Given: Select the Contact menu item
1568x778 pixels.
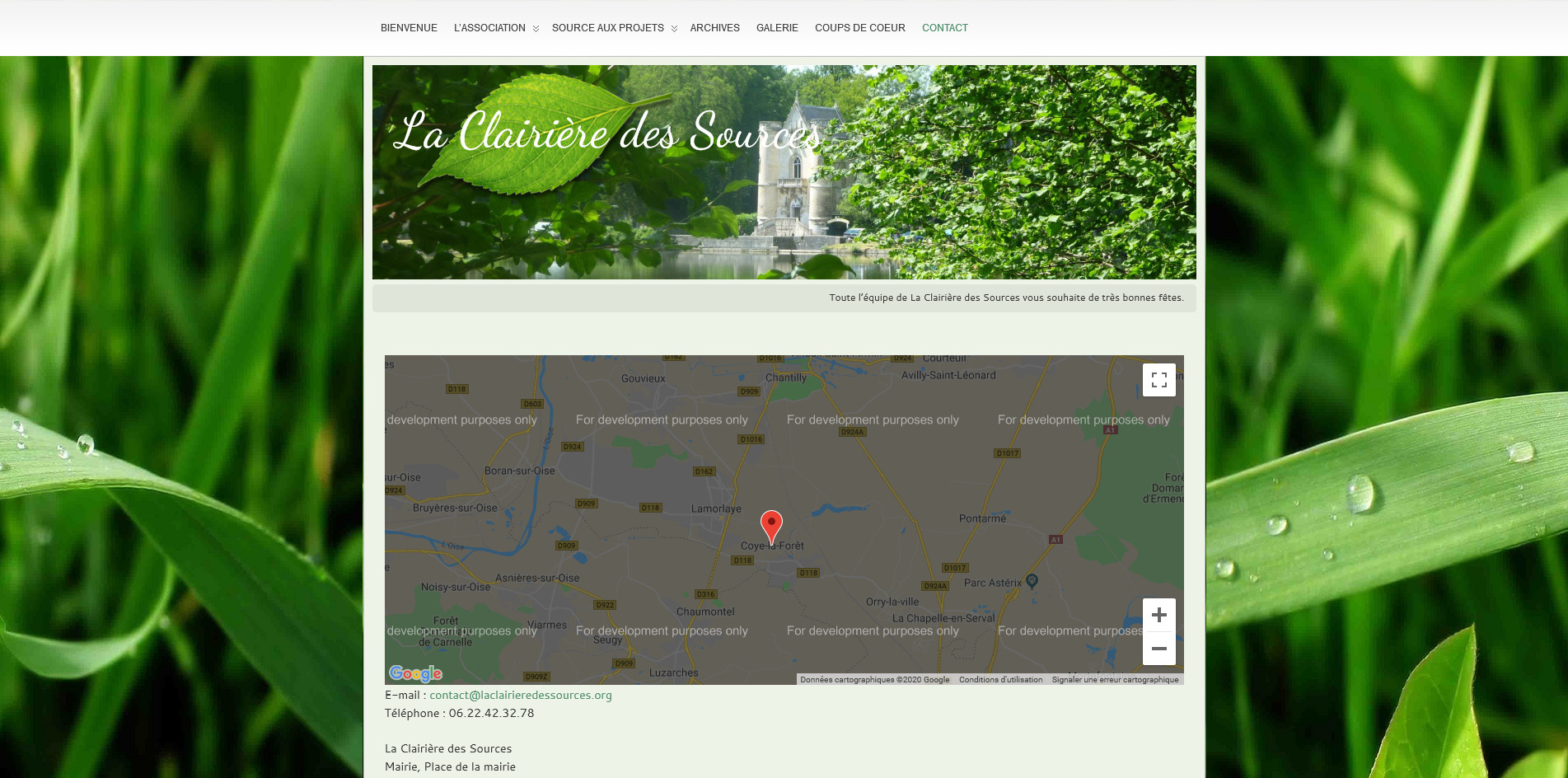Looking at the screenshot, I should (x=944, y=28).
